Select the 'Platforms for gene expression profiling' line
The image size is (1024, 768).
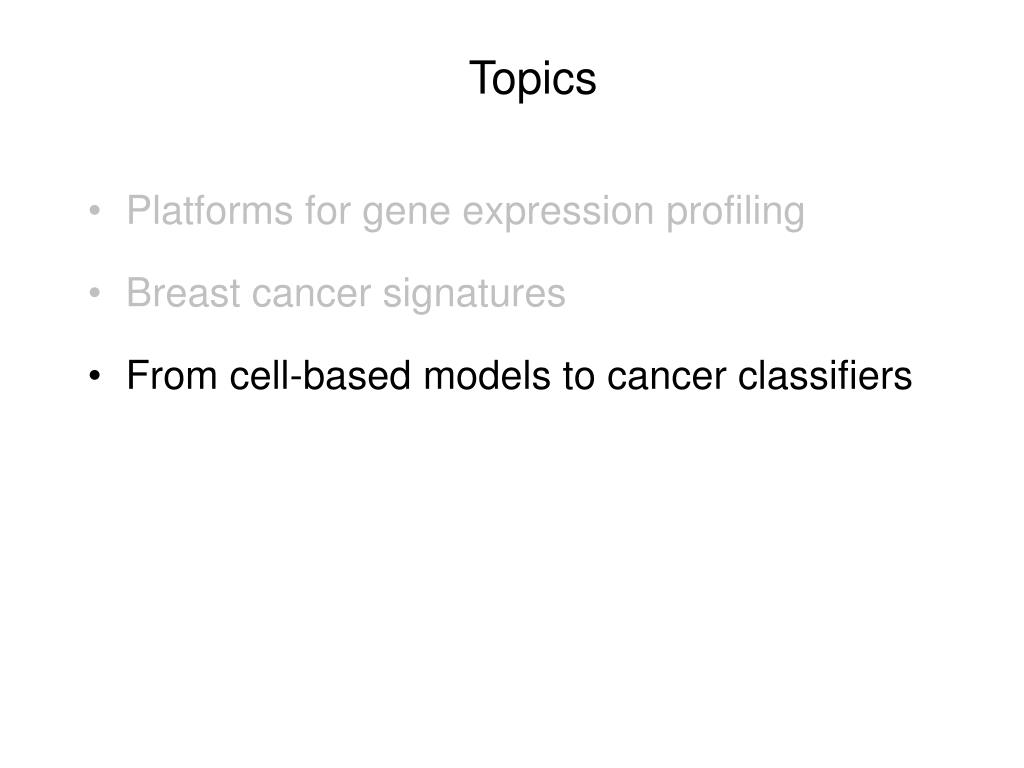[x=466, y=212]
